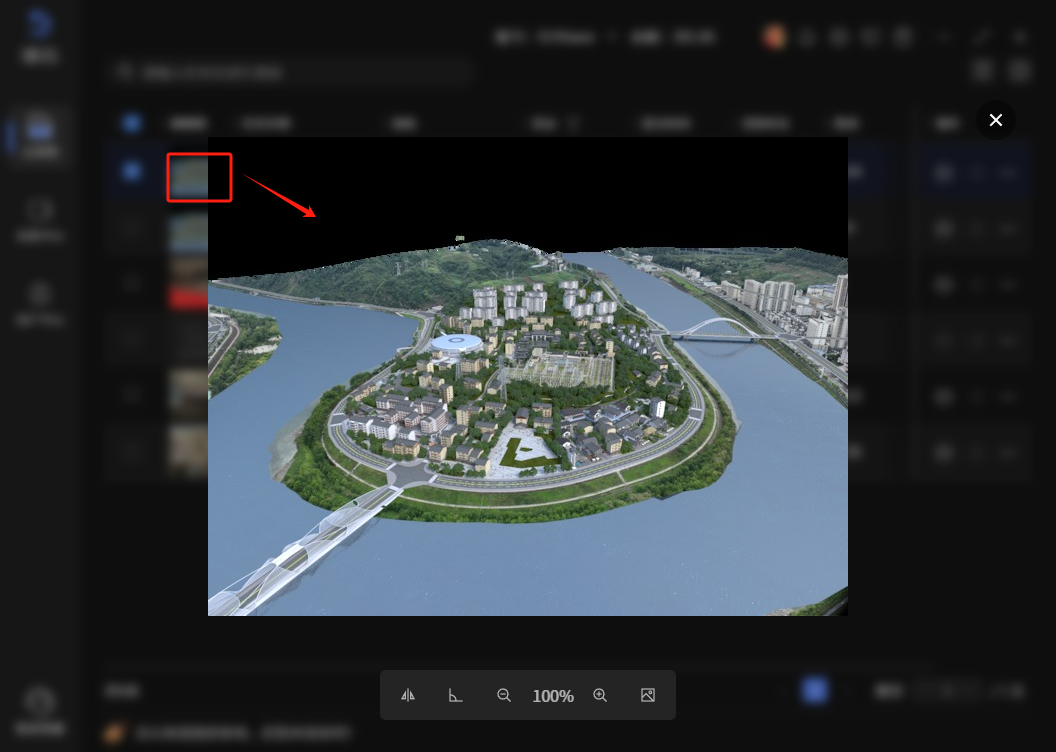This screenshot has width=1056, height=752.
Task: Flip the preview image horizontally
Action: click(408, 695)
